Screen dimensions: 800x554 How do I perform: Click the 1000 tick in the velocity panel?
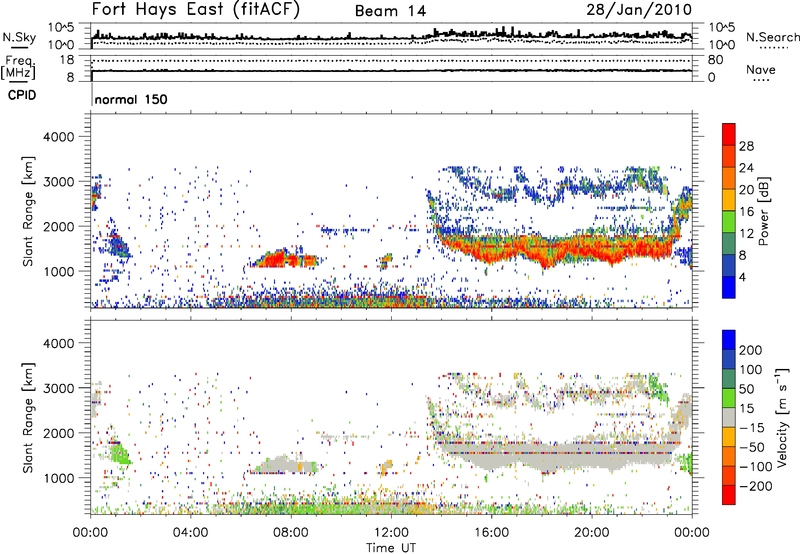58,478
